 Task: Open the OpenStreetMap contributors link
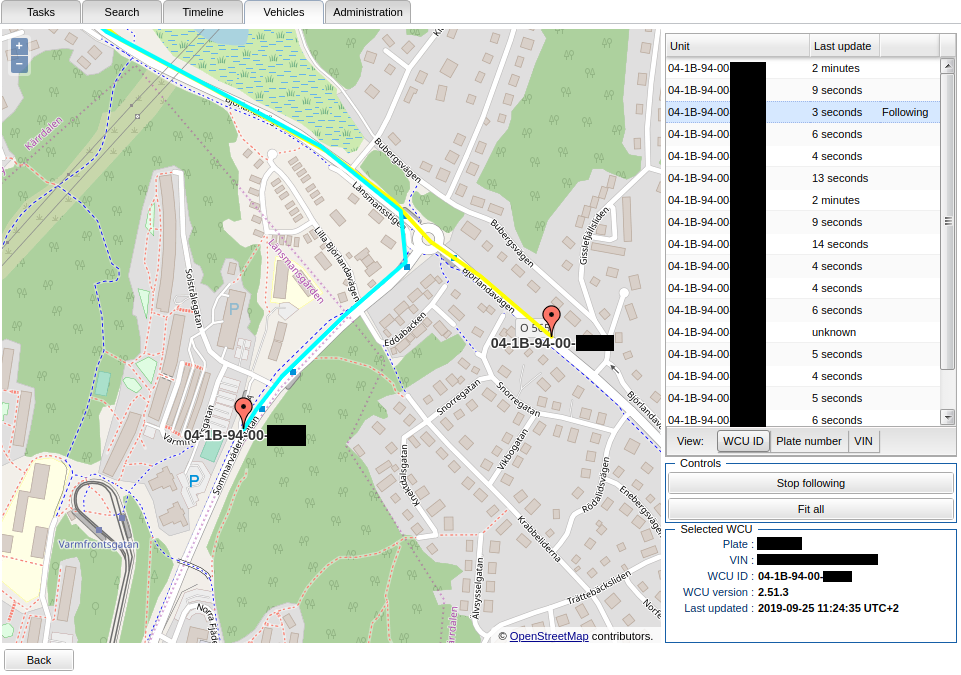pos(548,636)
